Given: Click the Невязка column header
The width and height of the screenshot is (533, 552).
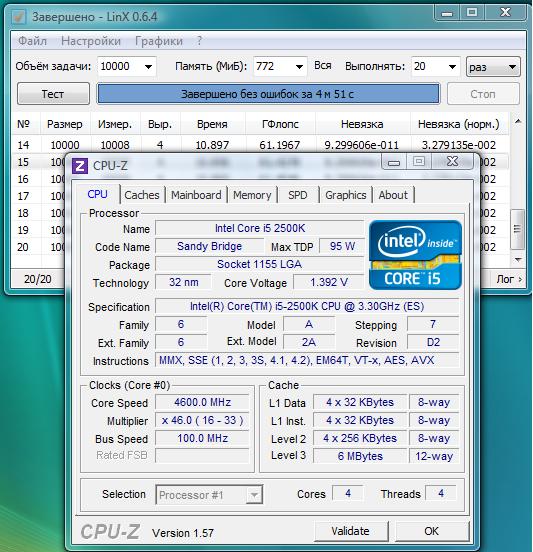Looking at the screenshot, I should 362,124.
